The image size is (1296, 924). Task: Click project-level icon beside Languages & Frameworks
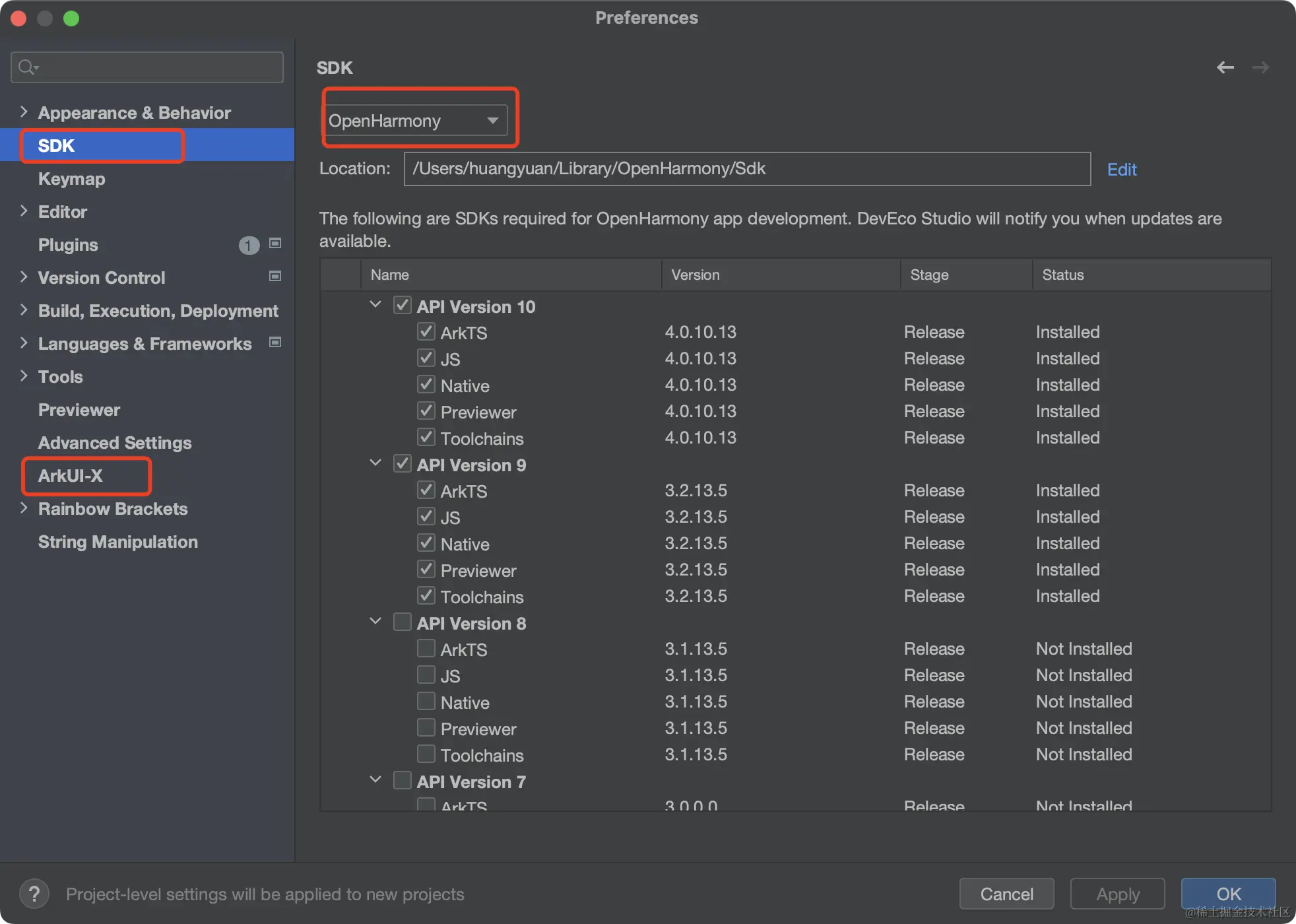pyautogui.click(x=276, y=343)
